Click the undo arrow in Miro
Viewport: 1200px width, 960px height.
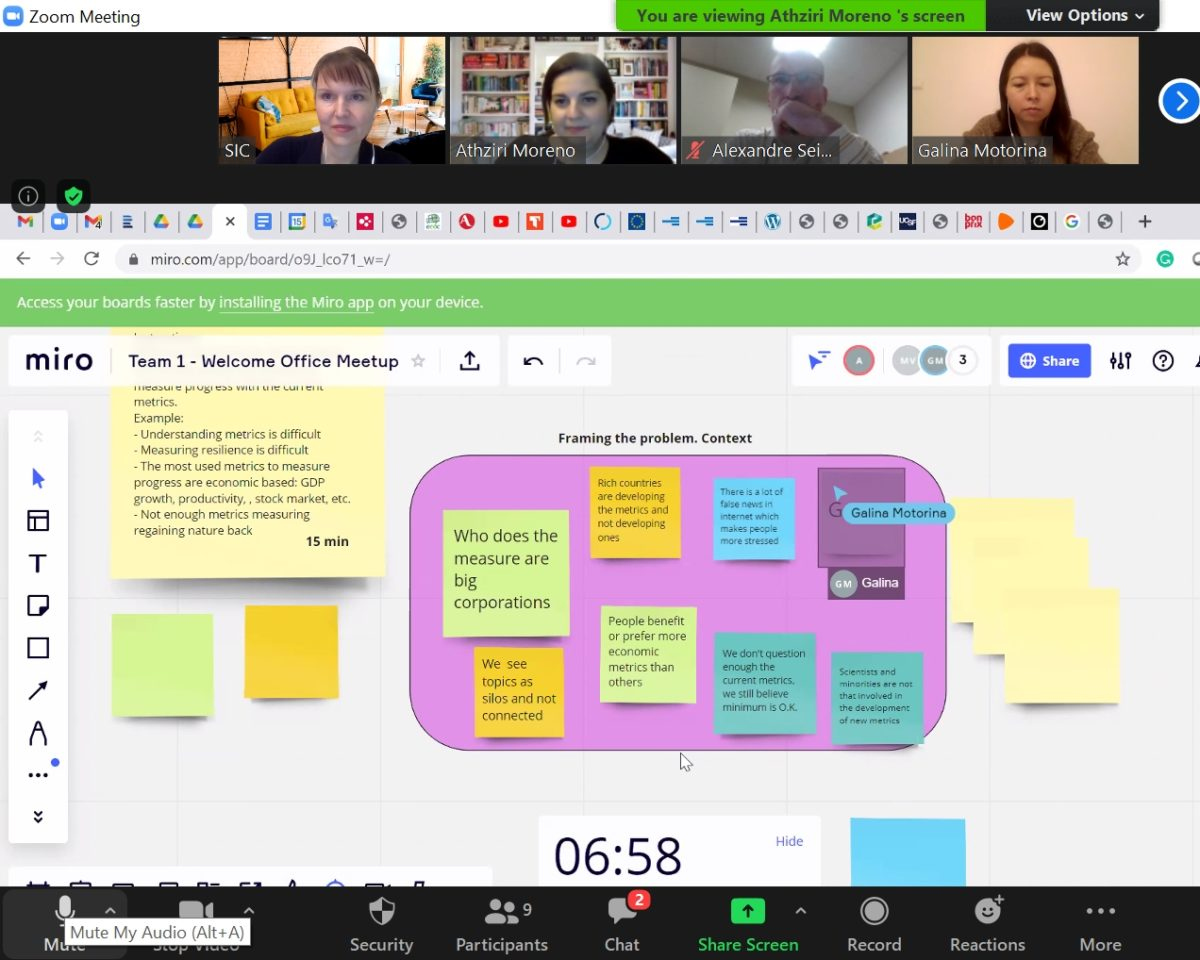click(533, 361)
